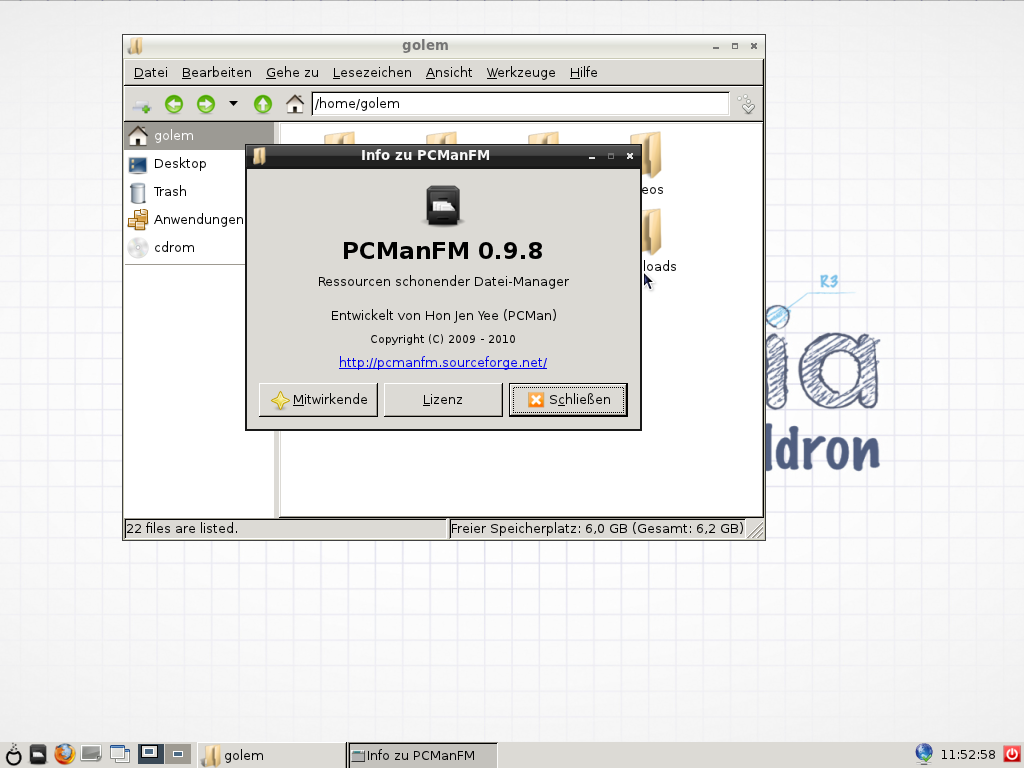1024x768 pixels.
Task: Go to parent folder with up arrow
Action: 263,104
